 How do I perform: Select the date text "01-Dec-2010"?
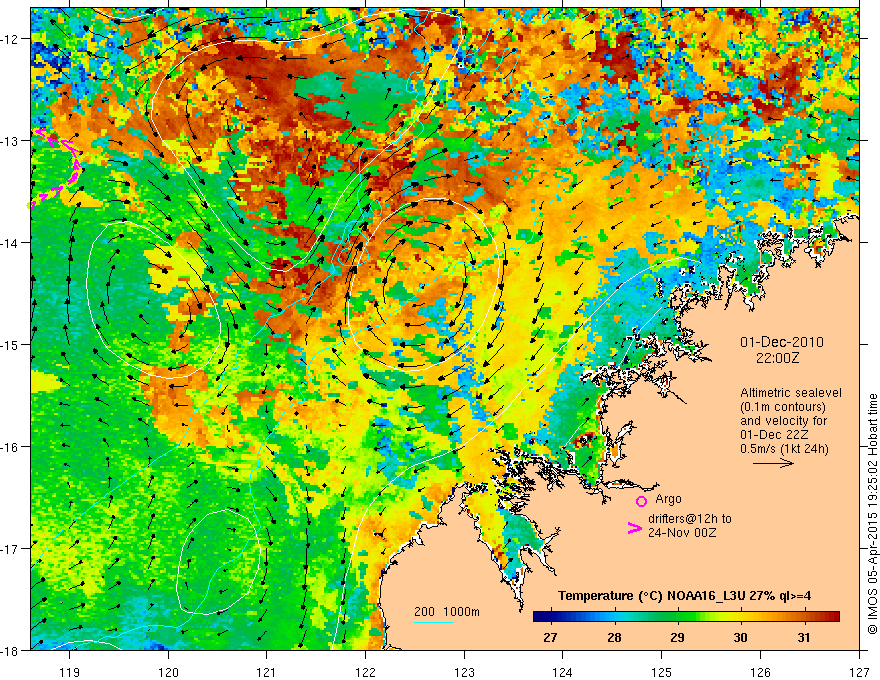pos(782,342)
